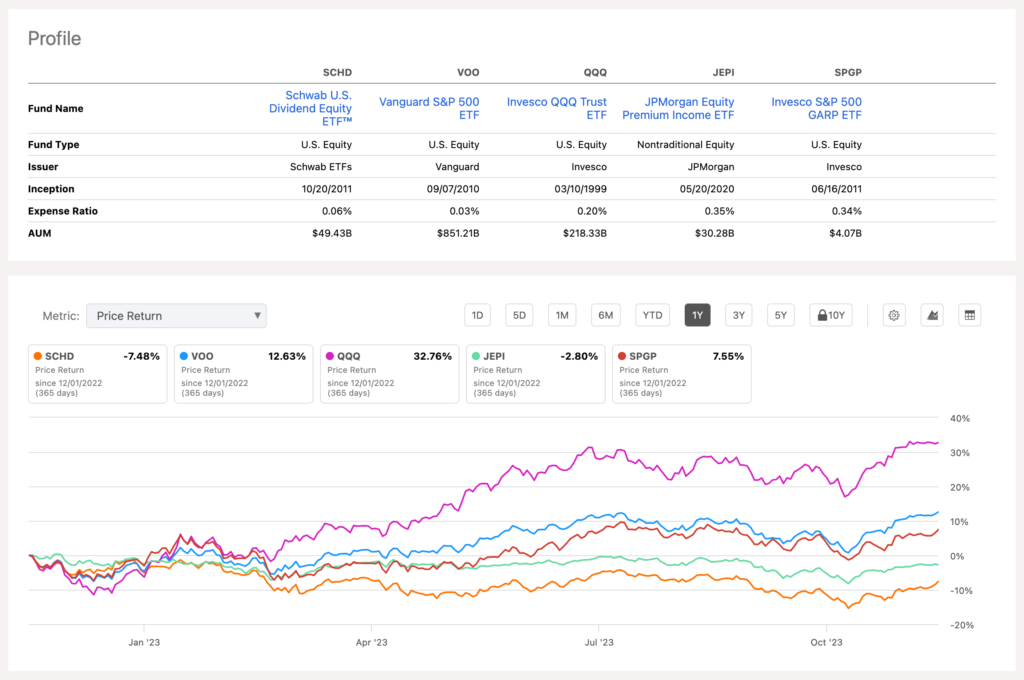Click the orange SCHD color dot

coord(38,356)
